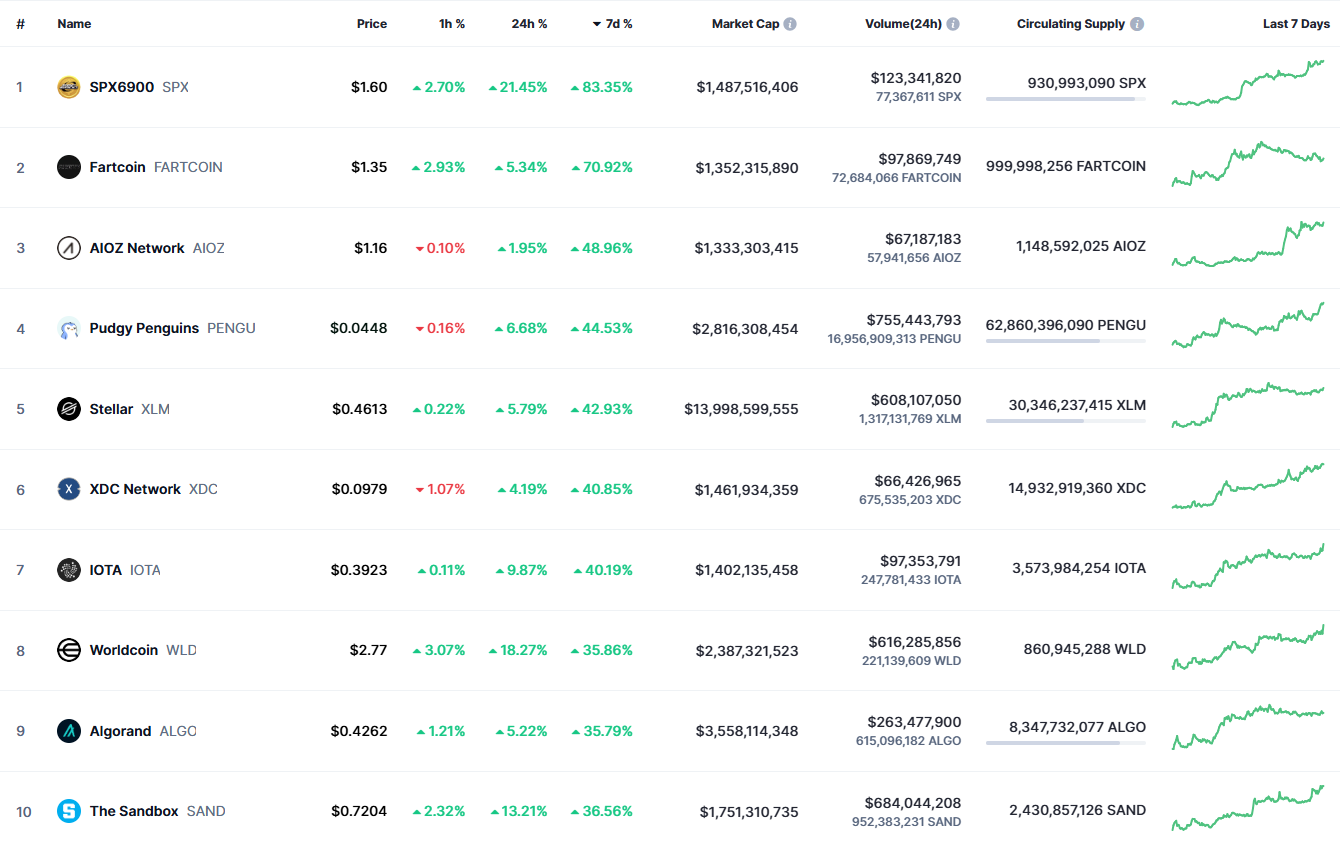Click Worldcoin volume $616,285,856
Screen dimensions: 1343x845
[914, 642]
